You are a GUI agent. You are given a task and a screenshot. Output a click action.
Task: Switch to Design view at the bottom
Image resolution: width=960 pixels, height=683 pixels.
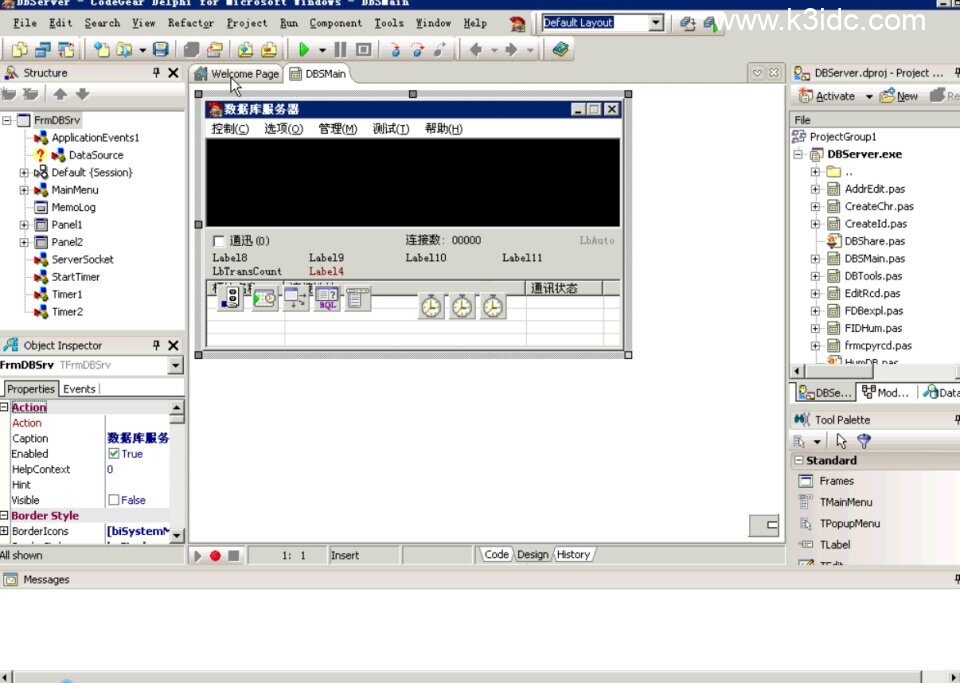[x=533, y=554]
